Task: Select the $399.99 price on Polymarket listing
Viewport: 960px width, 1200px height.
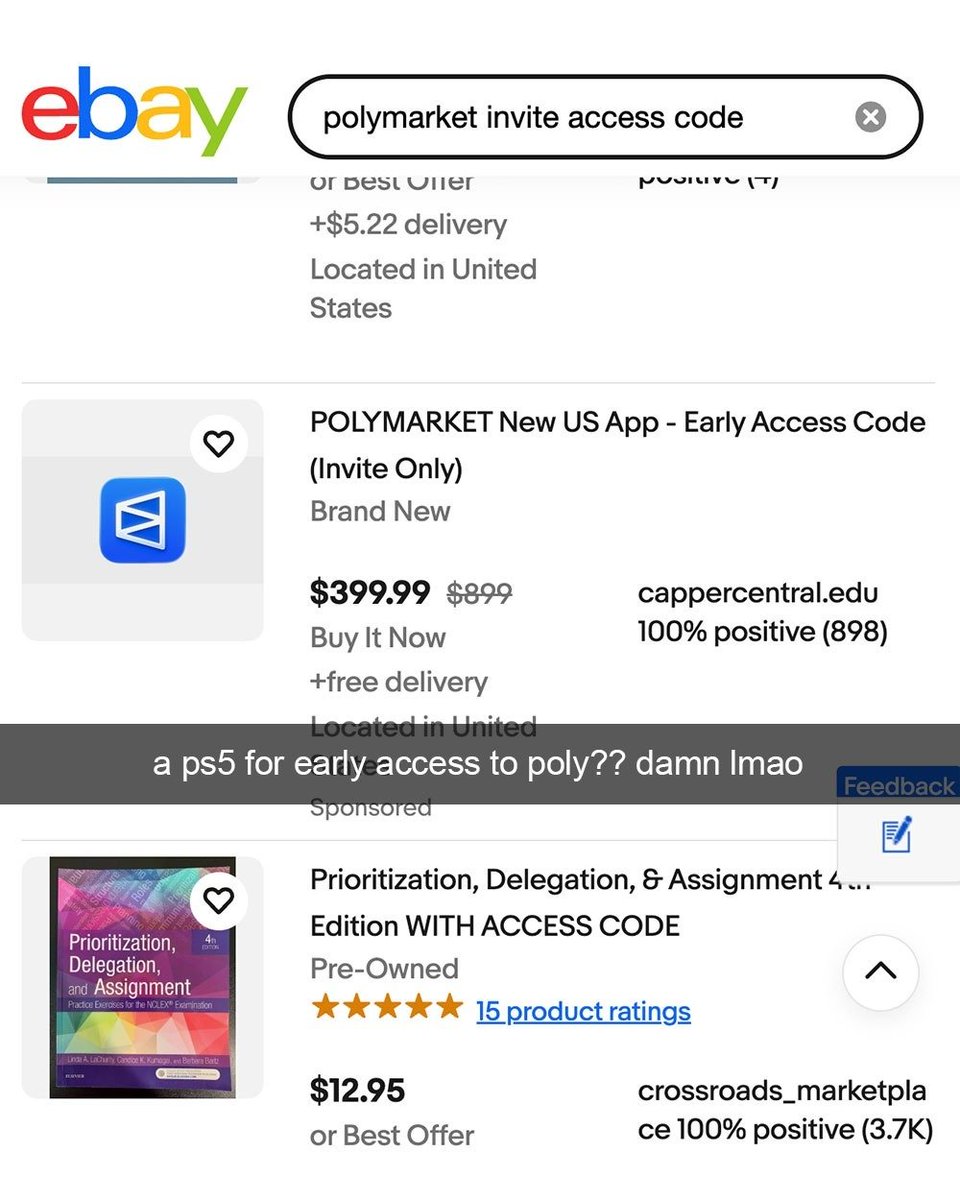Action: point(369,593)
